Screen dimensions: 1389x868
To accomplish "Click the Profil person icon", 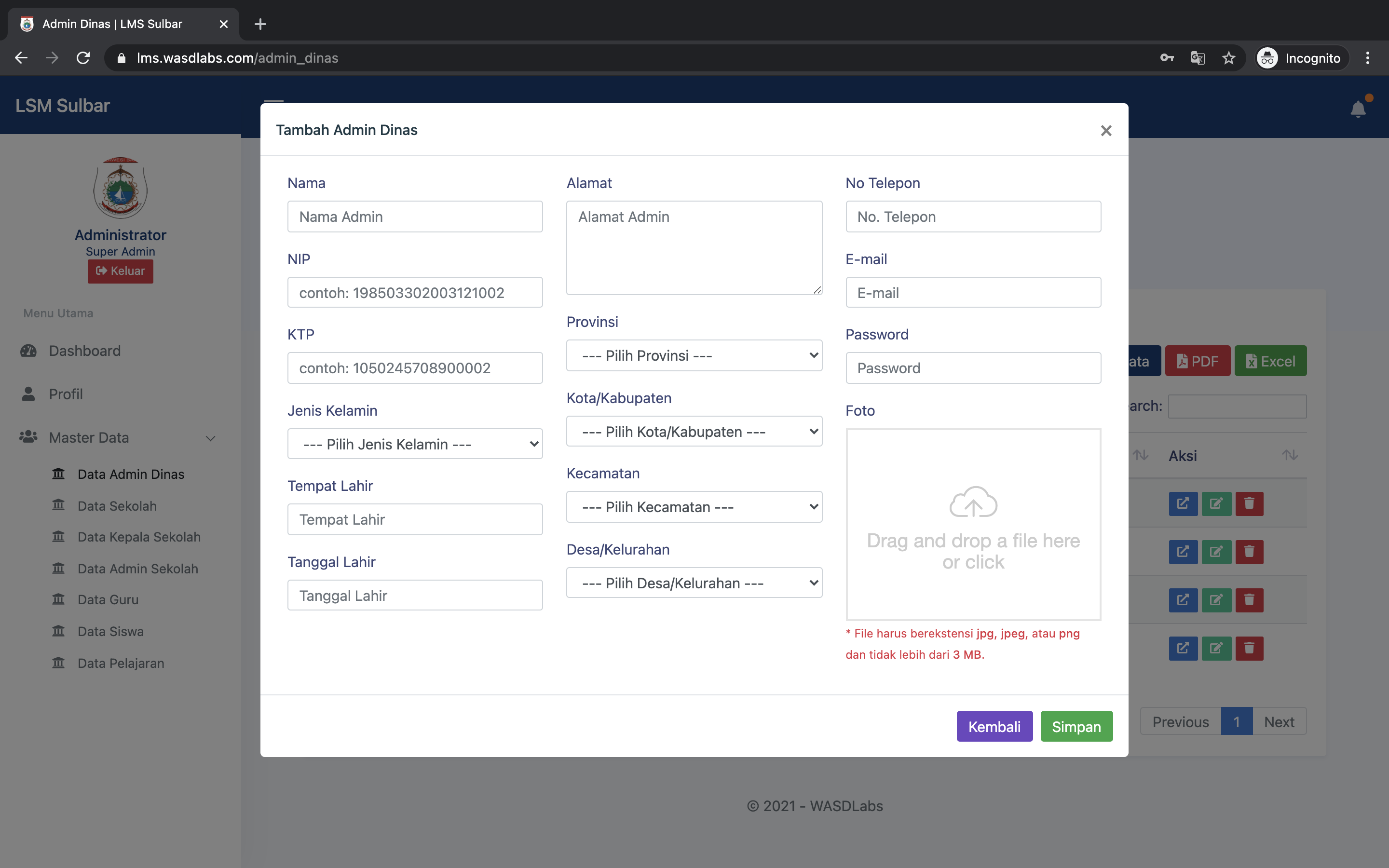I will click(x=28, y=394).
